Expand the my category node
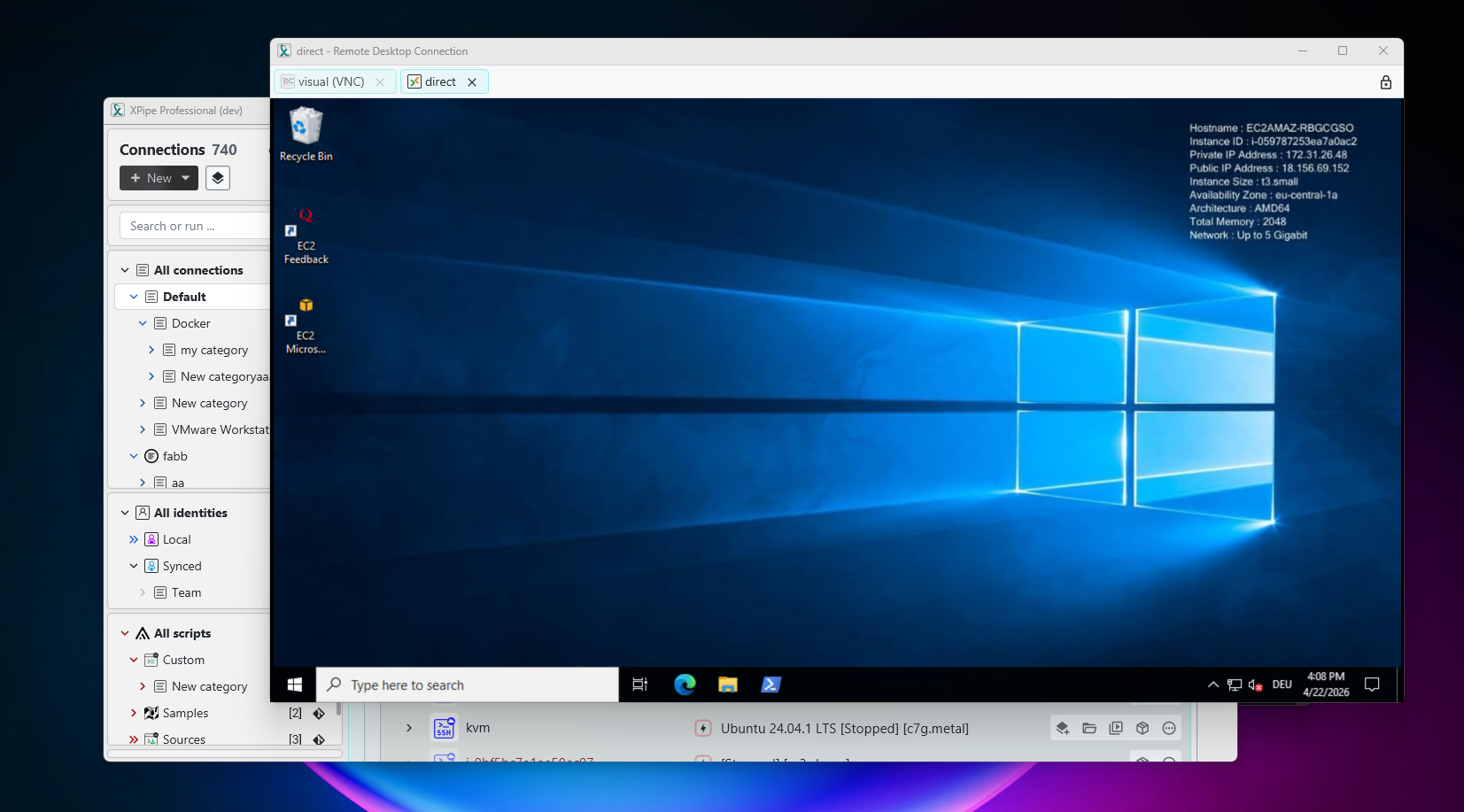Image resolution: width=1464 pixels, height=812 pixels. pyautogui.click(x=151, y=350)
